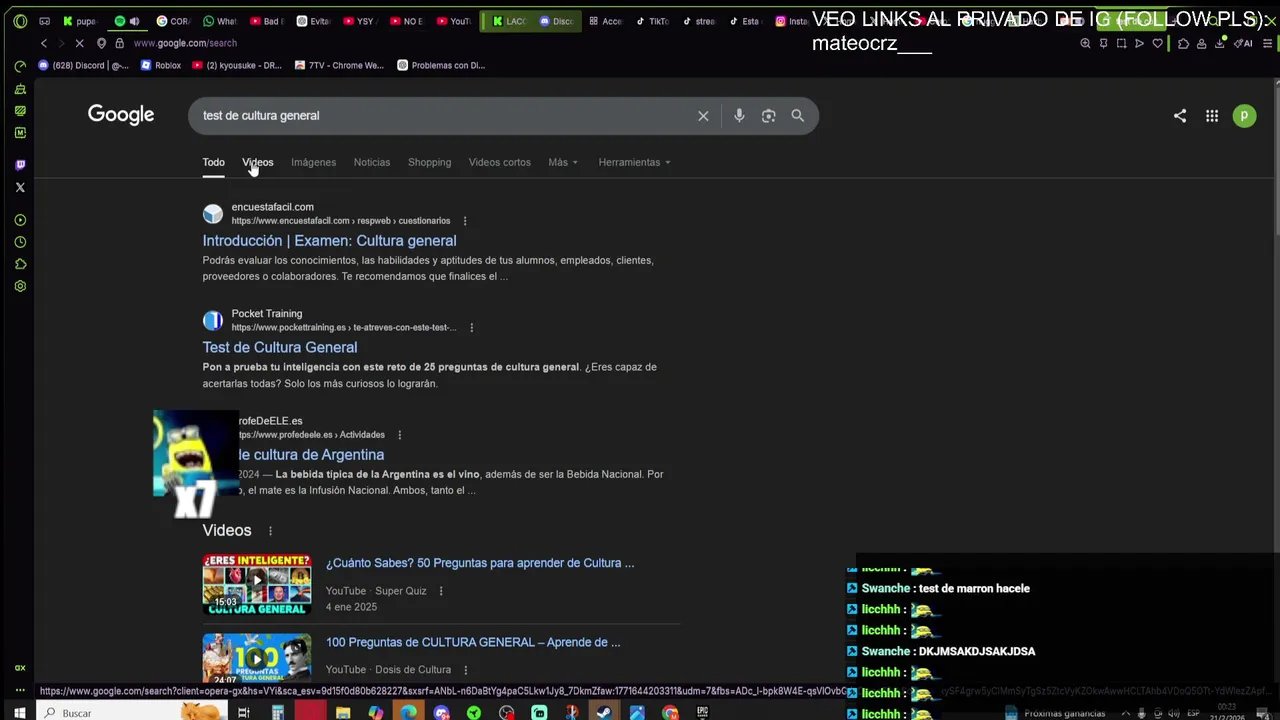Open '(628) Discord' bookmark
This screenshot has width=1280, height=720.
tap(84, 65)
